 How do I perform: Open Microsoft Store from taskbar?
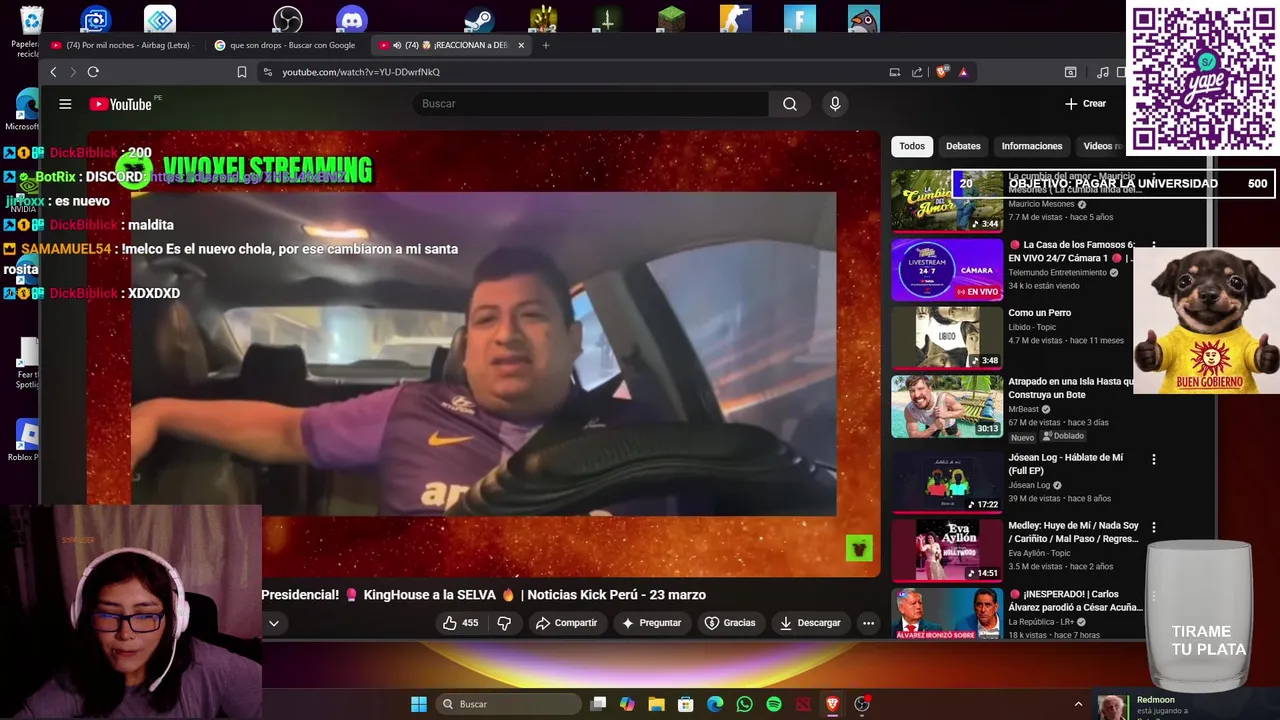[686, 704]
